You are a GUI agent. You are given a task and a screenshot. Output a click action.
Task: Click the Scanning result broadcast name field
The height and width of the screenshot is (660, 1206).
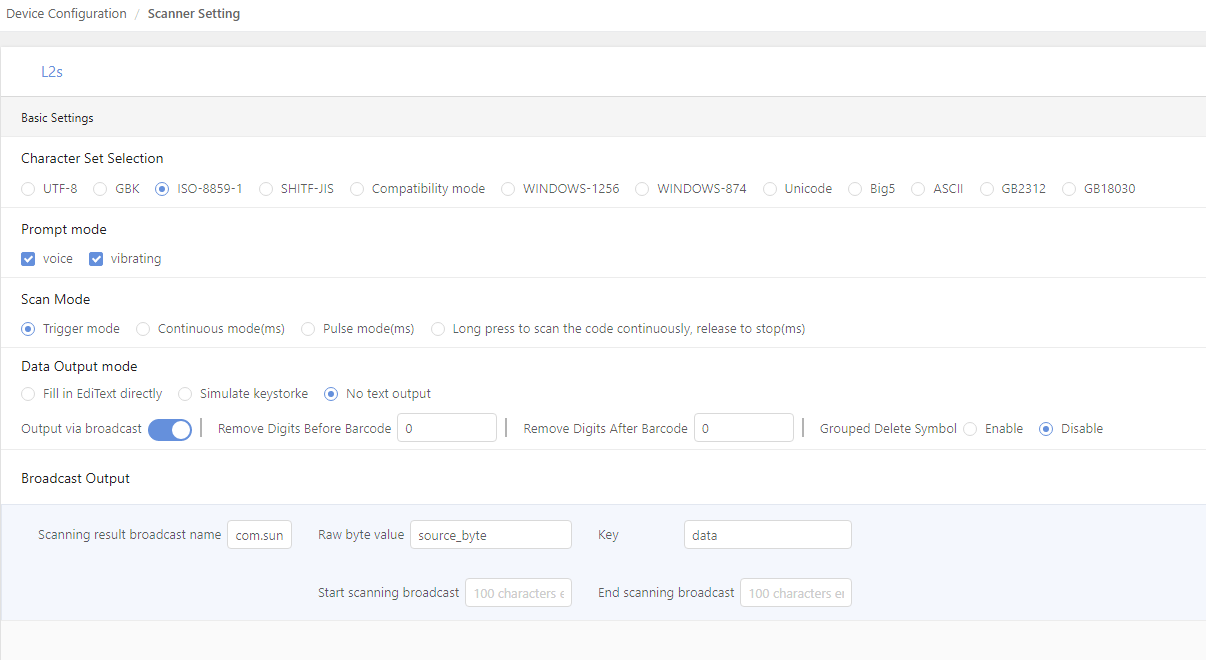(x=259, y=535)
